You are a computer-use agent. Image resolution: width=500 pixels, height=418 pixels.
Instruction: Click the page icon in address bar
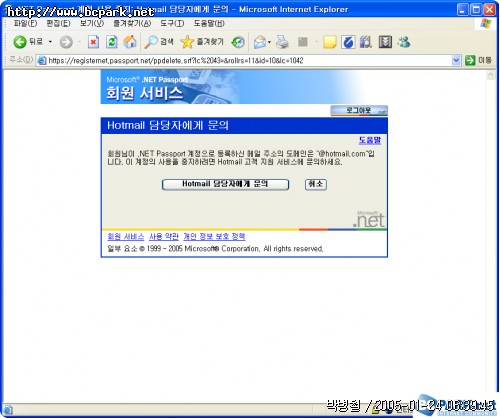tap(41, 61)
